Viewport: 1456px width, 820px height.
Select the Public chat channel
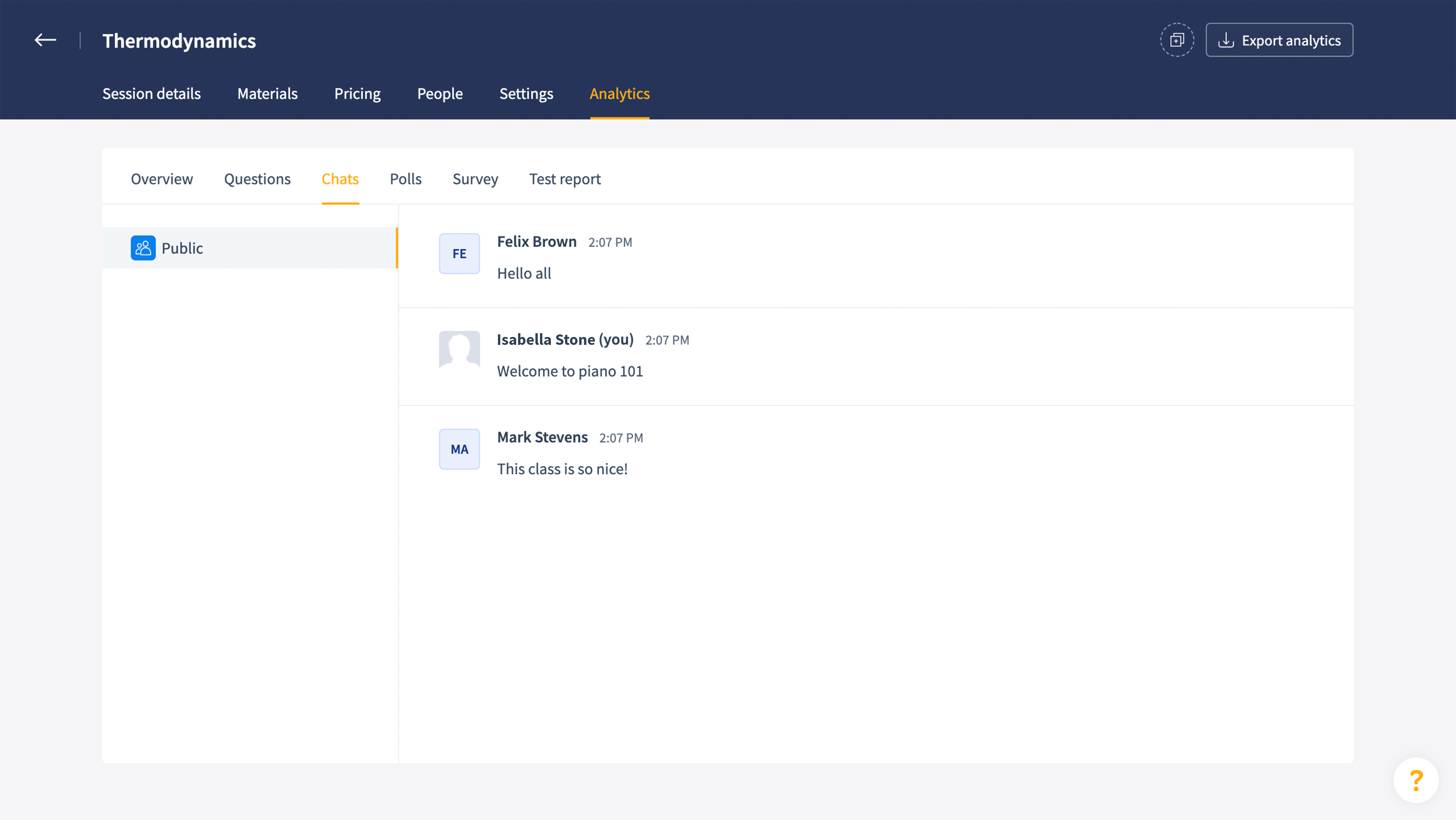click(250, 248)
